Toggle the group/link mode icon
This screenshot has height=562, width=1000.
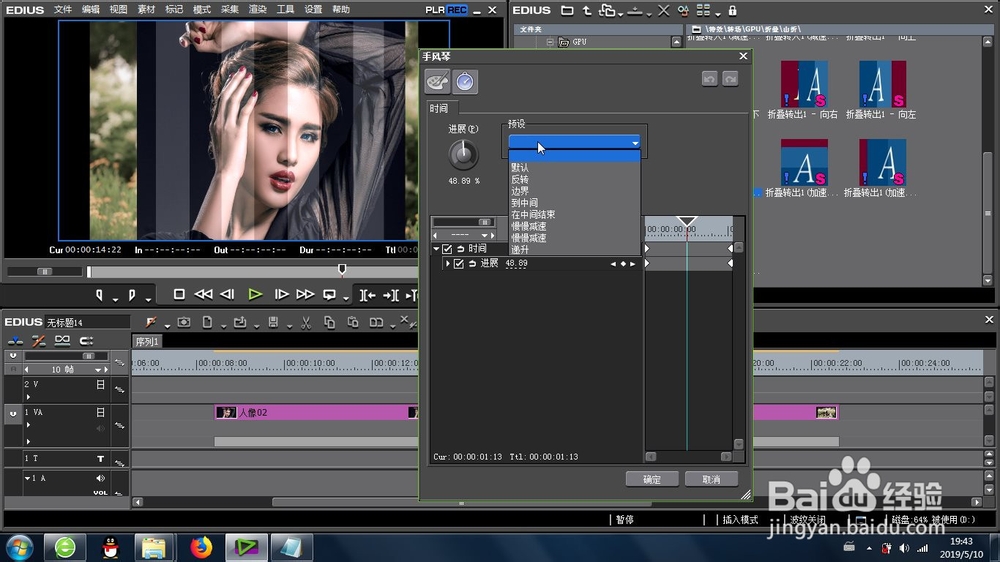62,341
